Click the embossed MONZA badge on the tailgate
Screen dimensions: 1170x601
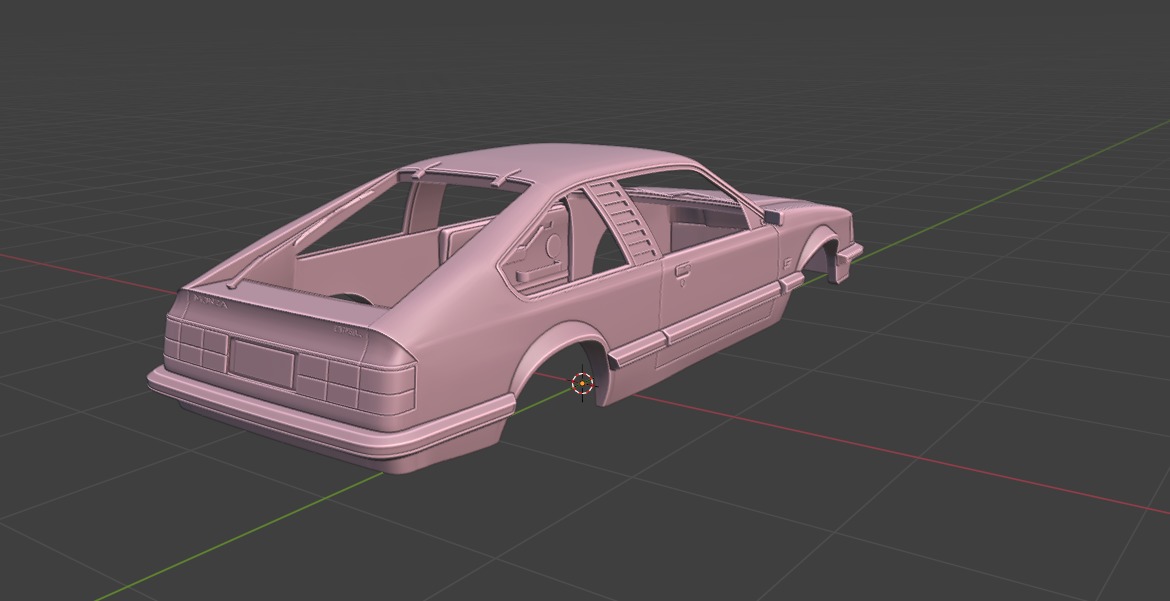[210, 300]
